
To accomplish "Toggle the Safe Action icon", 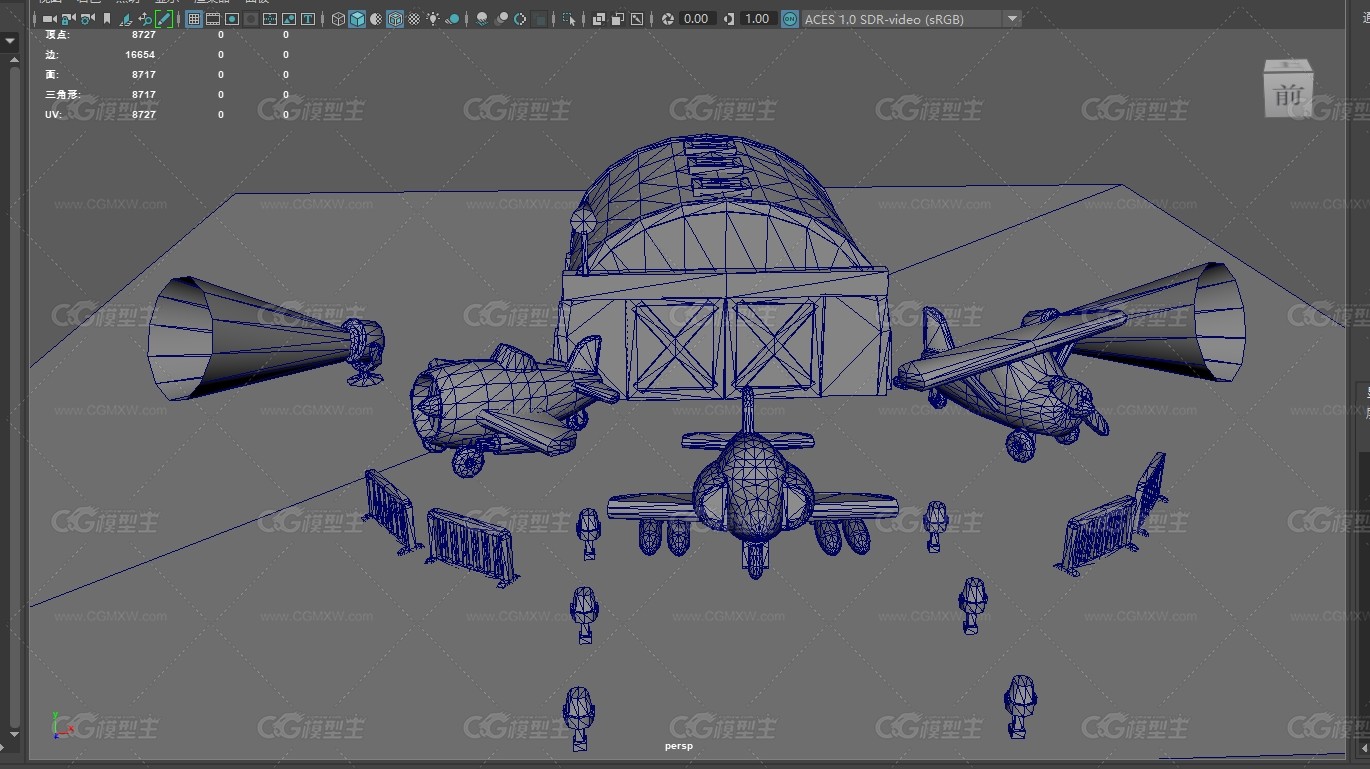I will (289, 19).
